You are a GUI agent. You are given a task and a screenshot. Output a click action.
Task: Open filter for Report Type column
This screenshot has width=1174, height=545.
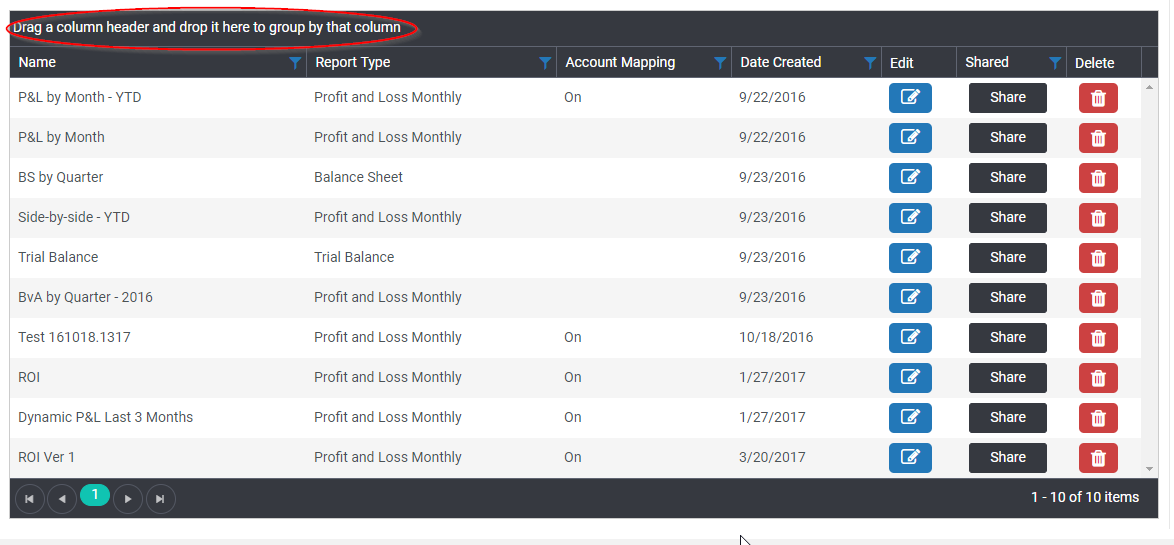coord(545,63)
